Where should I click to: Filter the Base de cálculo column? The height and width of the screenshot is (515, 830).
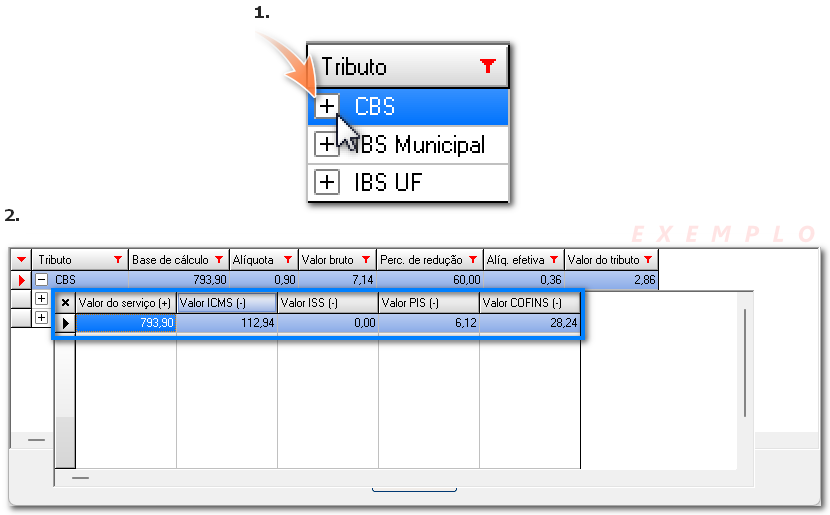pos(219,259)
